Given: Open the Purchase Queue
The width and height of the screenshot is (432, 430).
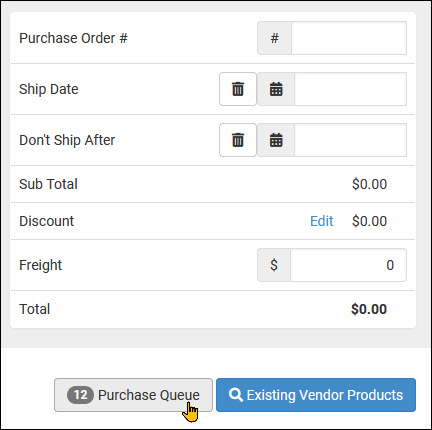Looking at the screenshot, I should tap(133, 395).
